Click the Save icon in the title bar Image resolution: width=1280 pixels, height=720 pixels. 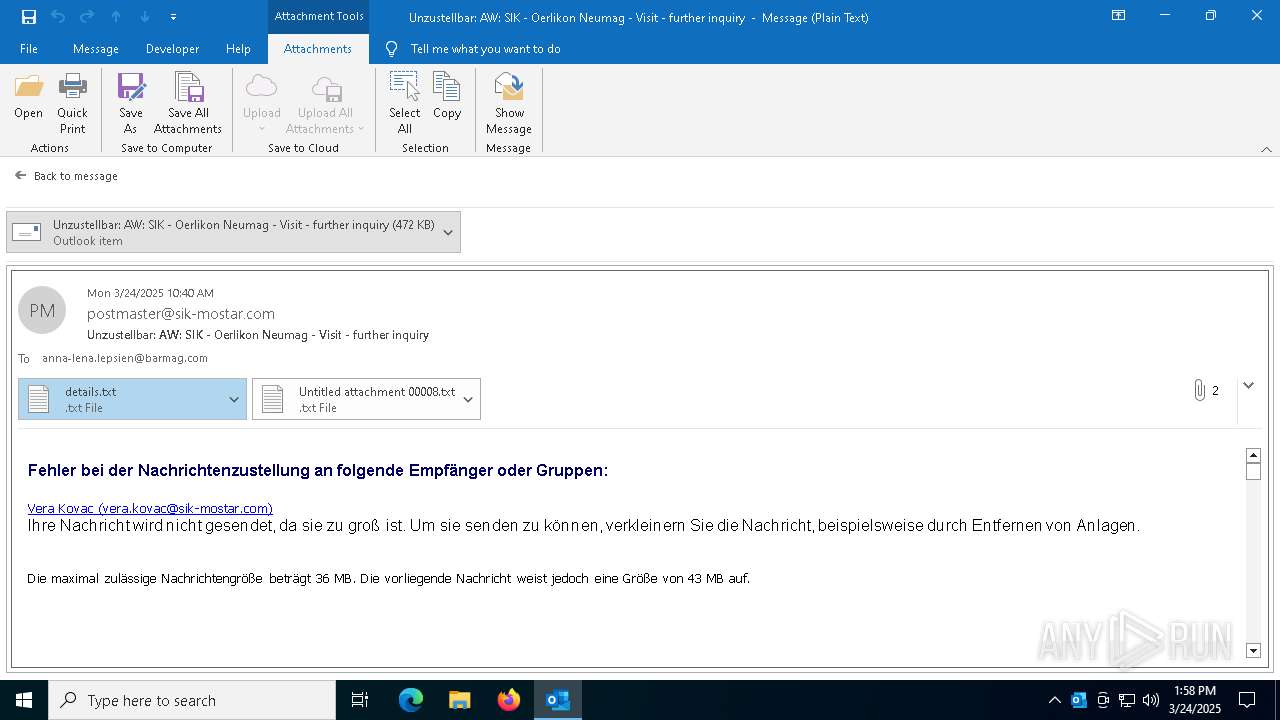29,17
